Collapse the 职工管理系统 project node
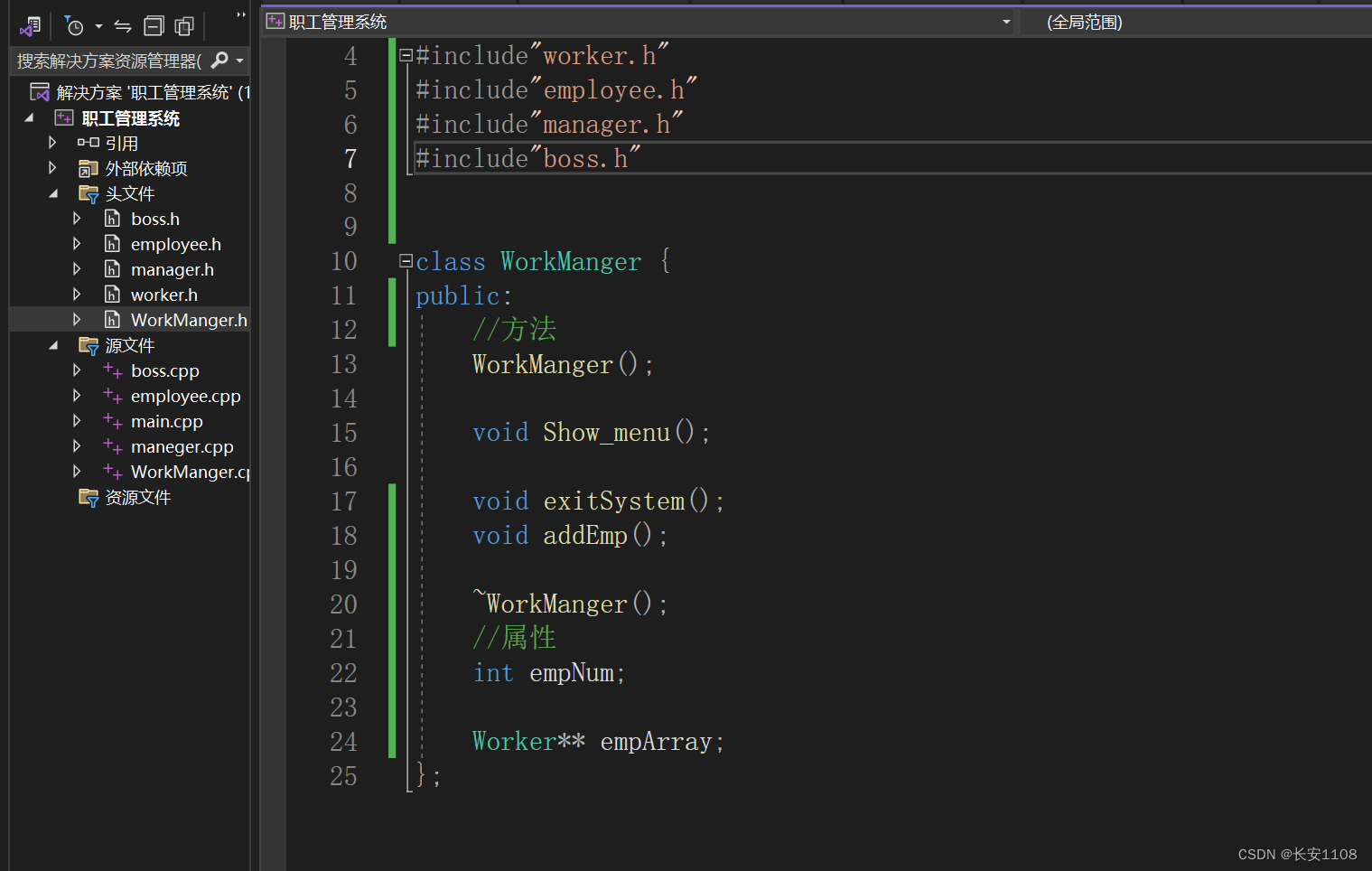Viewport: 1372px width, 871px height. (x=29, y=117)
